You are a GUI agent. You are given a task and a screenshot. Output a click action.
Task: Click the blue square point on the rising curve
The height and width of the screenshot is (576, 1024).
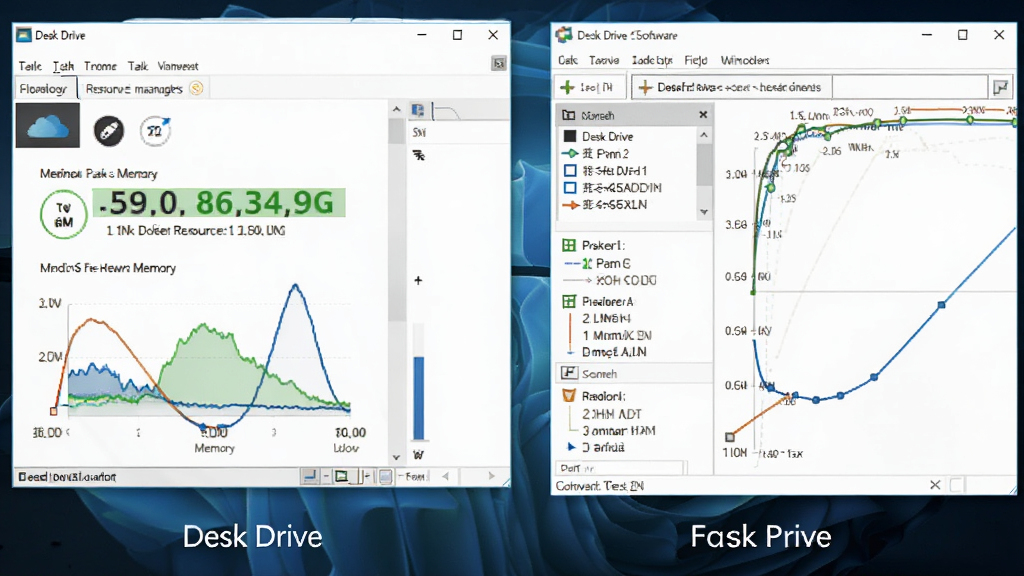pyautogui.click(x=941, y=305)
